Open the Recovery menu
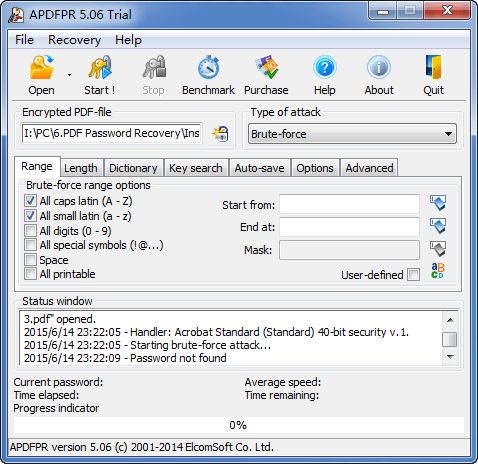This screenshot has height=464, width=478. [74, 40]
